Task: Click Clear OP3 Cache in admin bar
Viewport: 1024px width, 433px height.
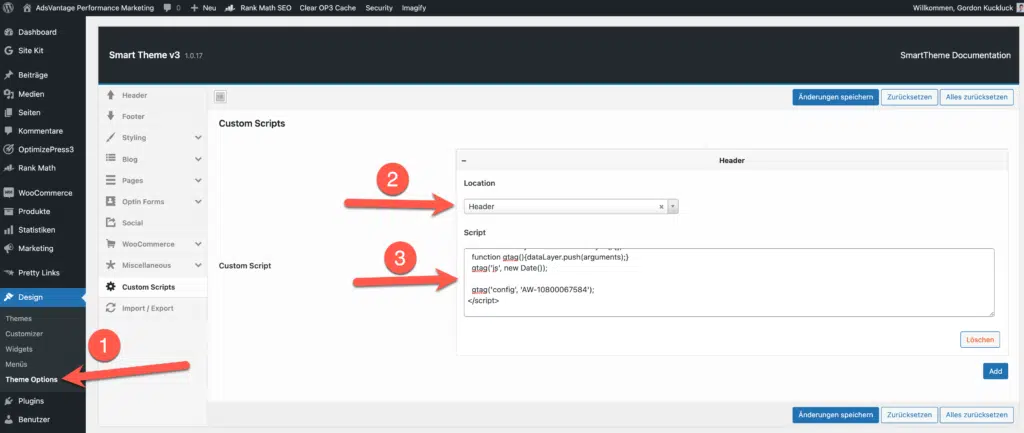Action: pyautogui.click(x=328, y=8)
